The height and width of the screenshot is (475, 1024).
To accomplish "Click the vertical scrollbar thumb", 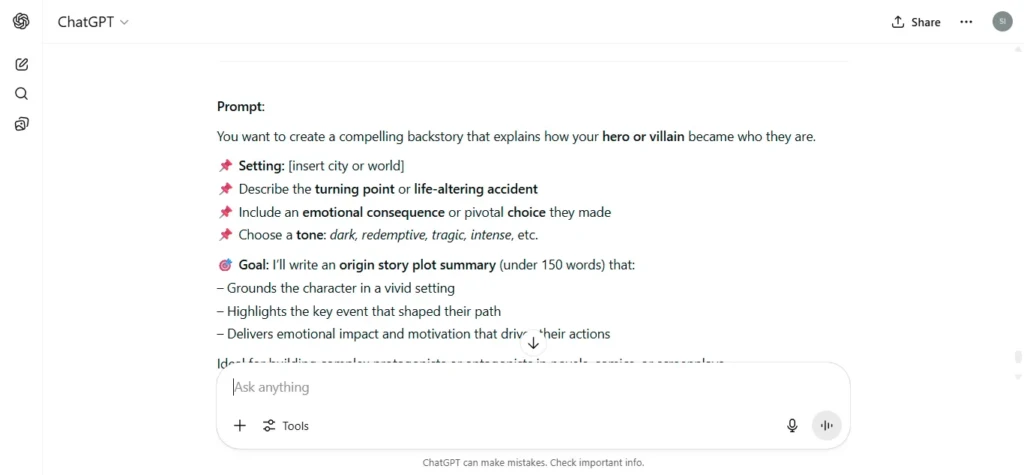I will 1017,357.
